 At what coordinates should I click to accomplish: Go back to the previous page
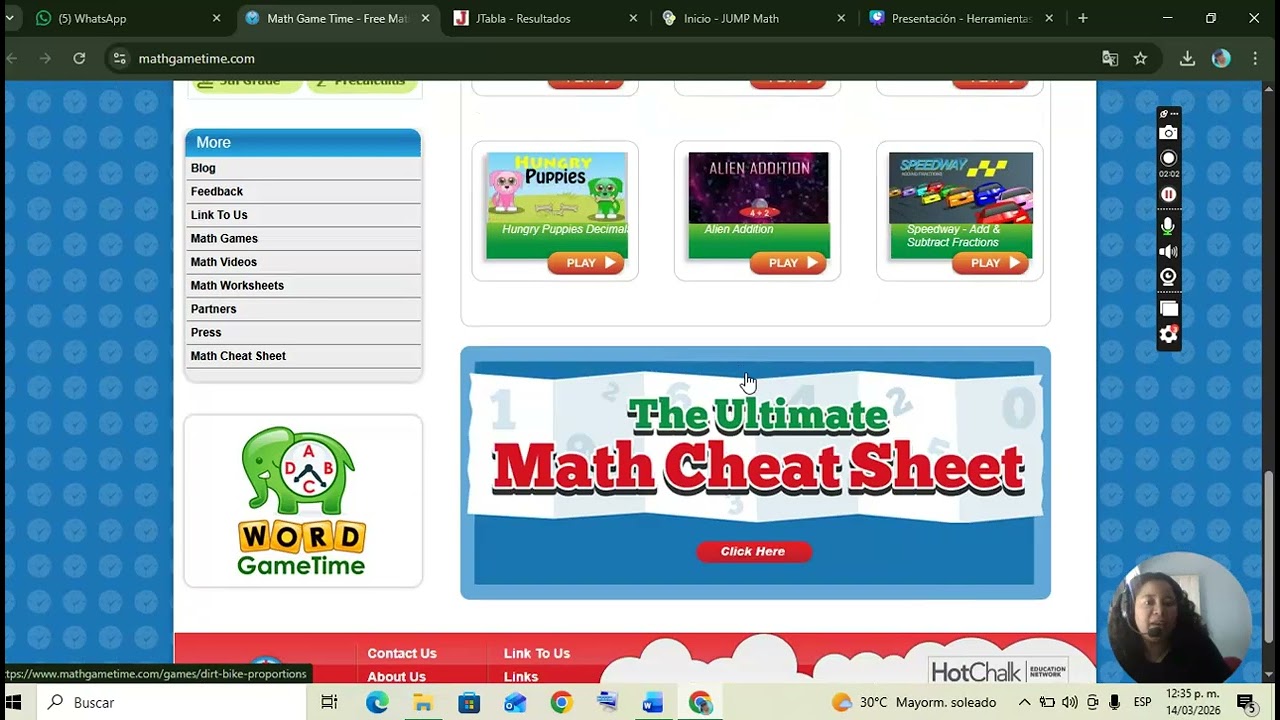pos(12,58)
